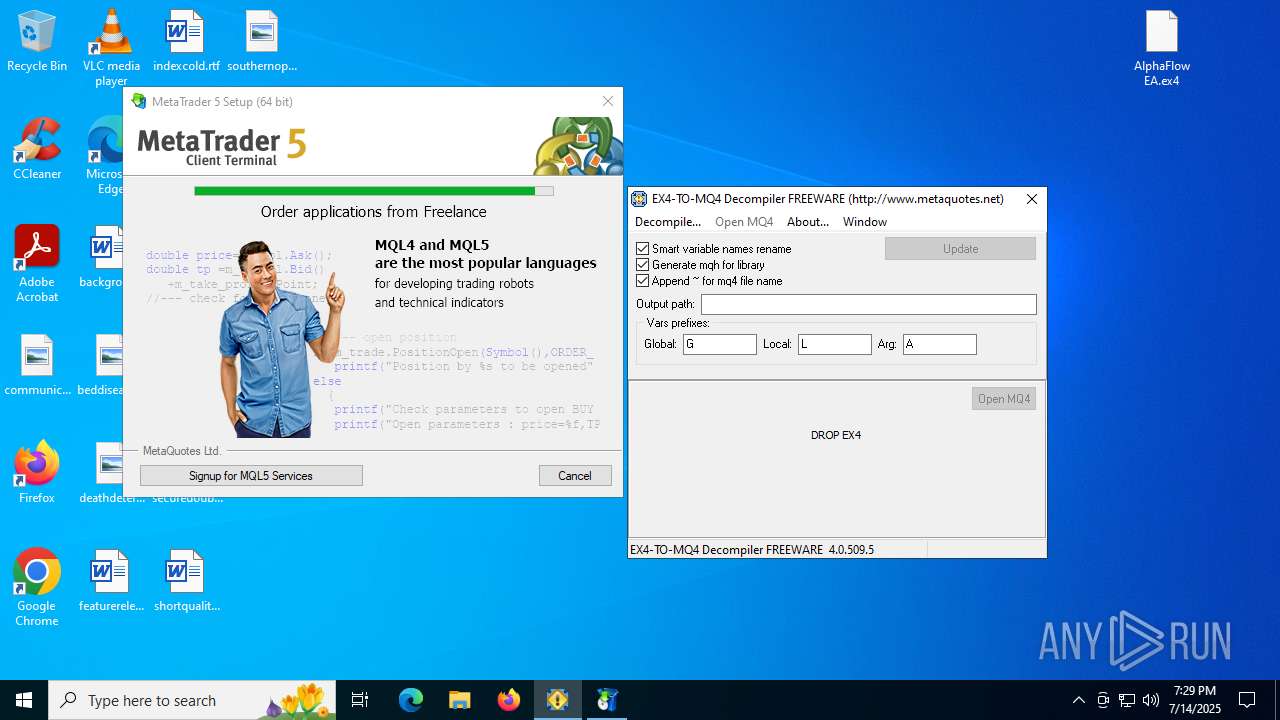
Task: Open volume control in system tray
Action: [x=1151, y=700]
